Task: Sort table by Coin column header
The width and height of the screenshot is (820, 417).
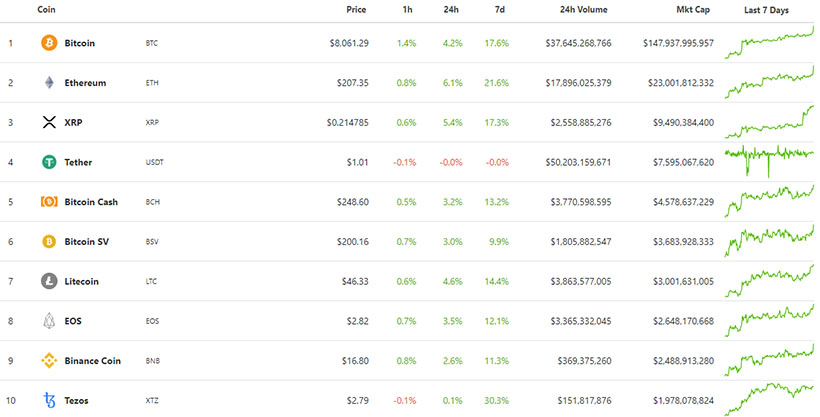Action: click(46, 9)
